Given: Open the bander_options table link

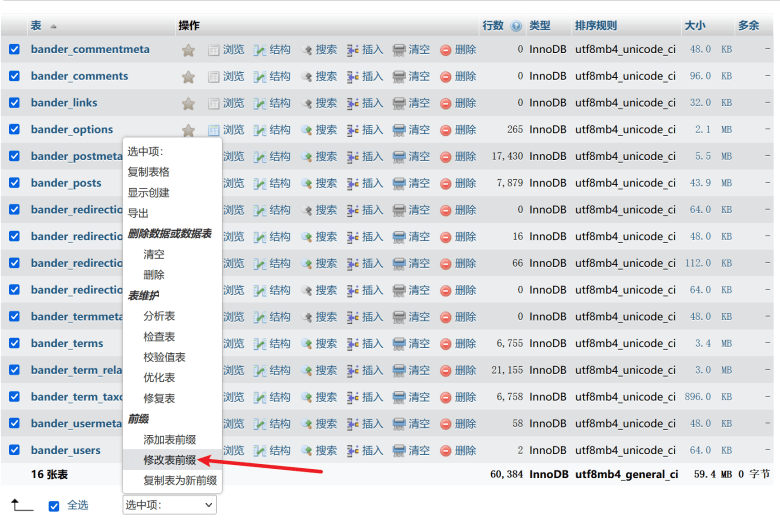Looking at the screenshot, I should point(72,129).
